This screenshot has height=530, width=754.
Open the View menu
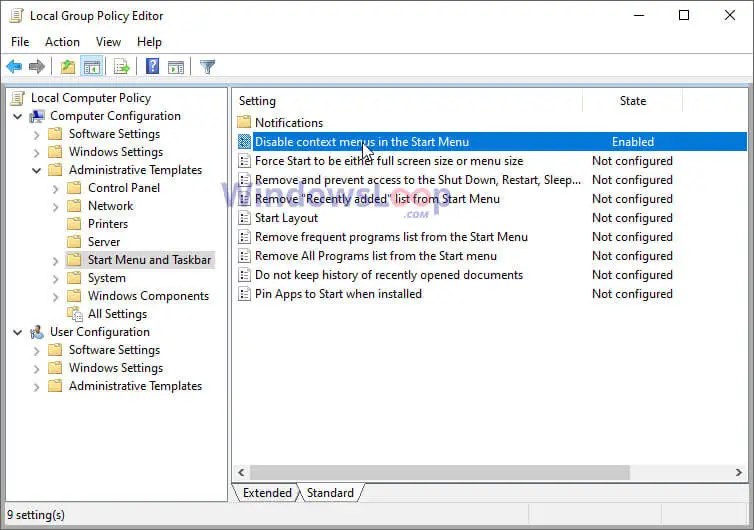point(108,42)
